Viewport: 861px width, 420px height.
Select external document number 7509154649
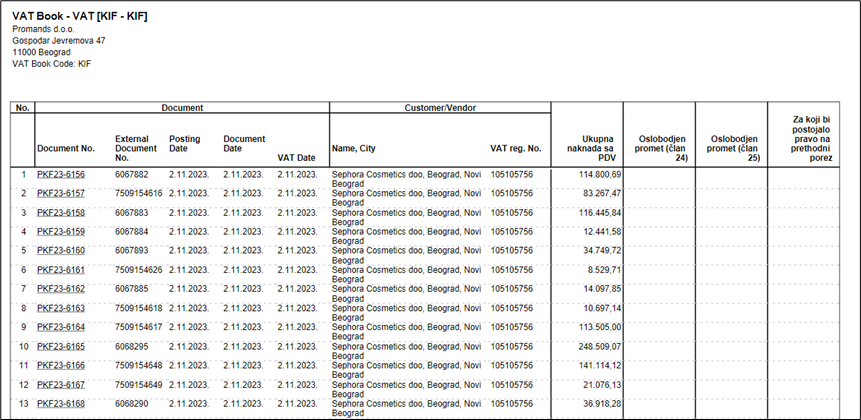click(x=138, y=385)
